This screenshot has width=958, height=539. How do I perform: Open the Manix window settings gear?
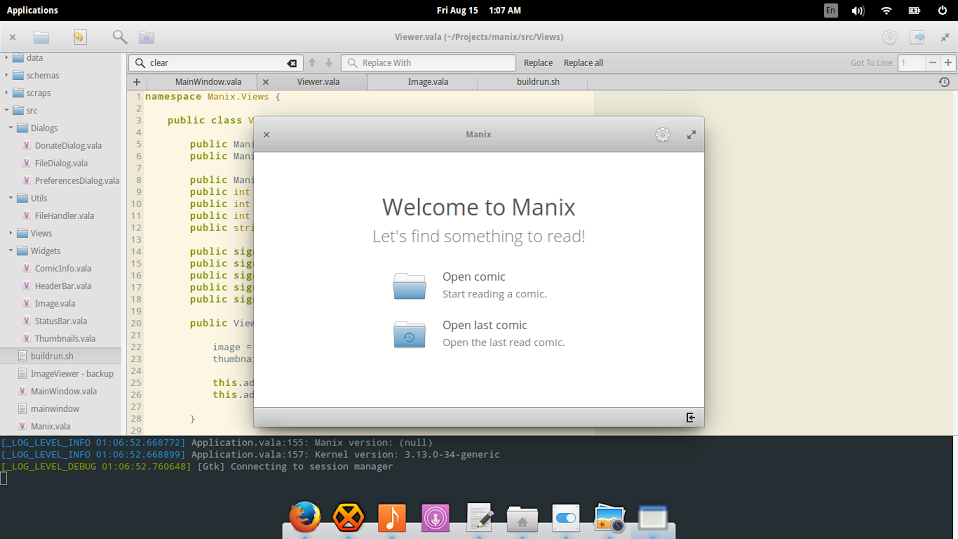click(x=662, y=134)
